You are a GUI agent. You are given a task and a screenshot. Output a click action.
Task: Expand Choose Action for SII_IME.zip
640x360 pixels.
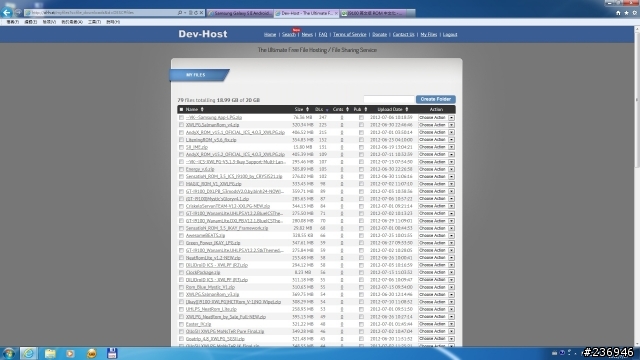(x=436, y=147)
